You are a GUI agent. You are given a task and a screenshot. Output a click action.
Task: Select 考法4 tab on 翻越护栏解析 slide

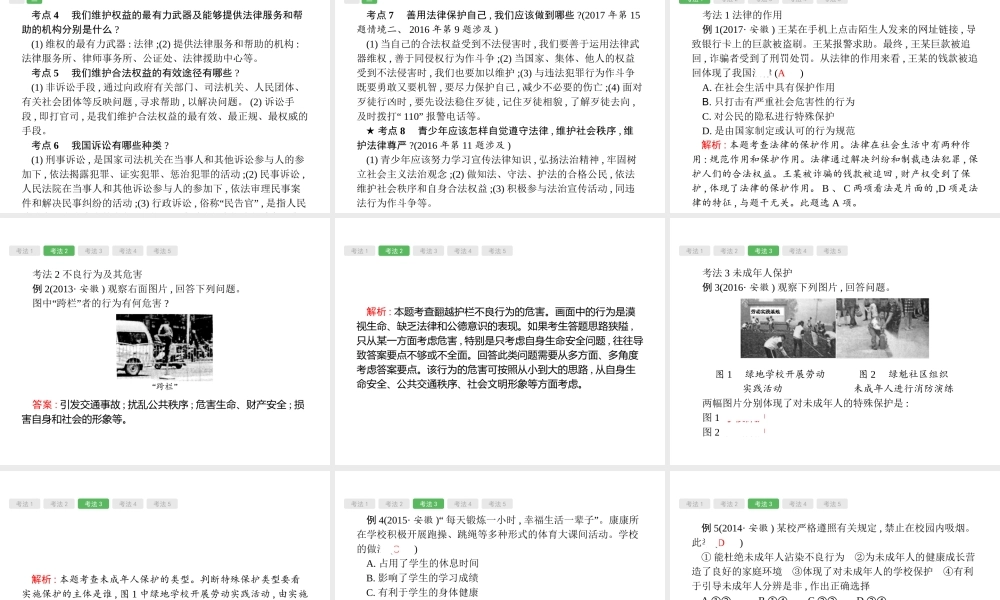click(x=462, y=251)
